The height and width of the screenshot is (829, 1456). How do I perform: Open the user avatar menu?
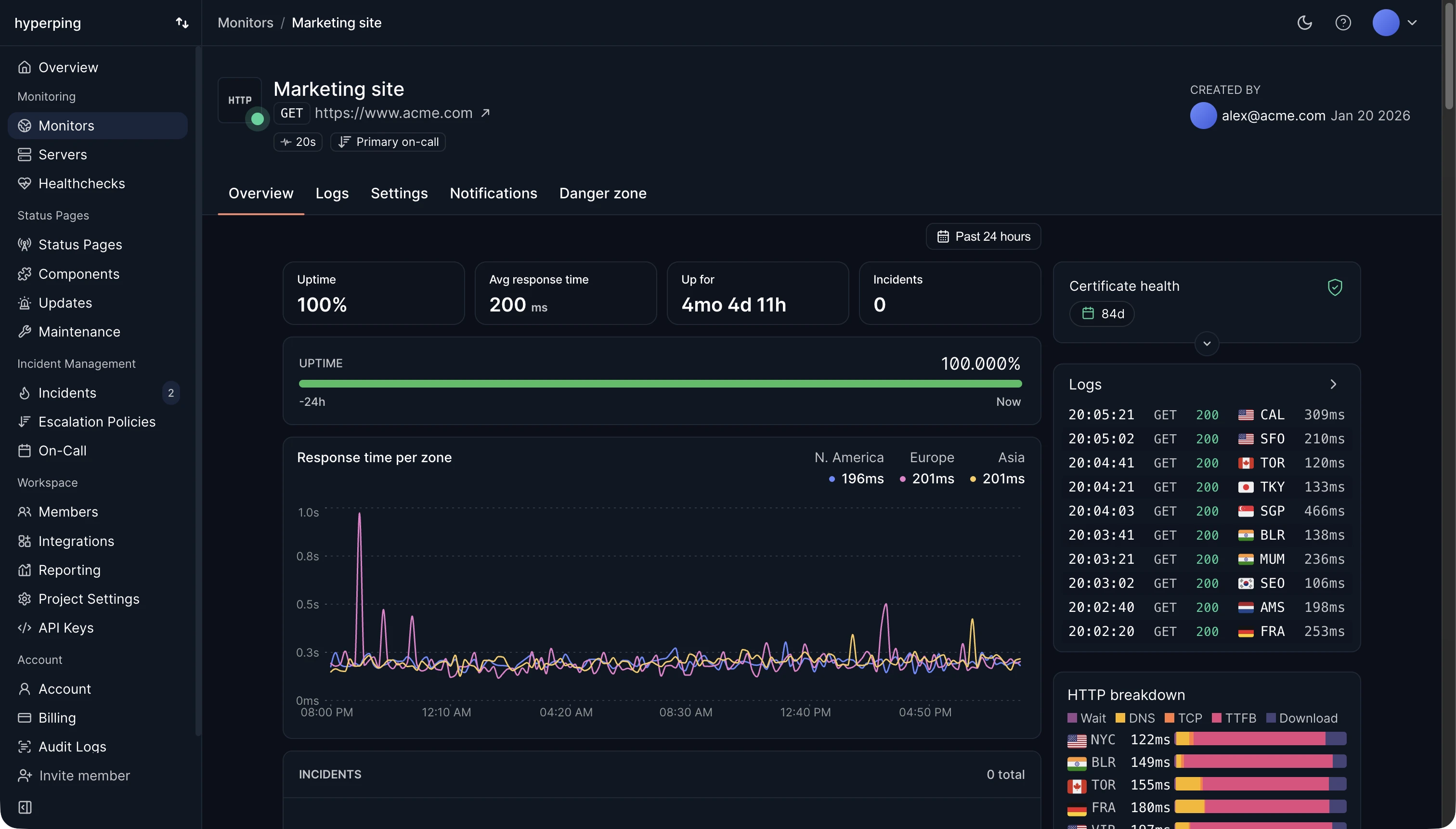[x=1394, y=23]
